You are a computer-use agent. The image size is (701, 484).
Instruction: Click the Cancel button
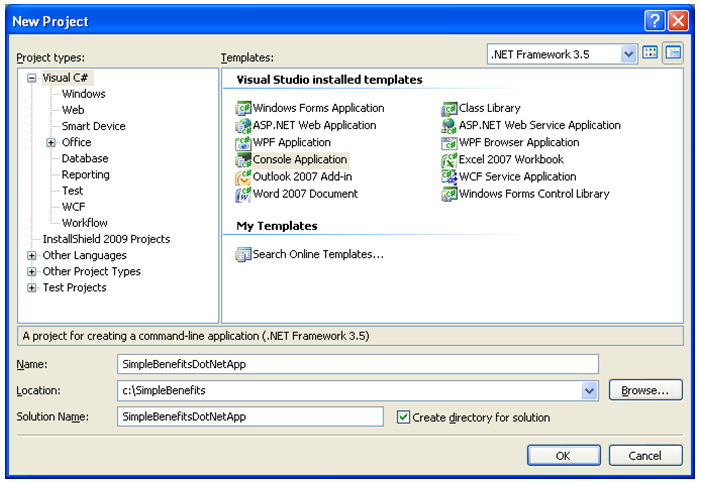pyautogui.click(x=646, y=455)
